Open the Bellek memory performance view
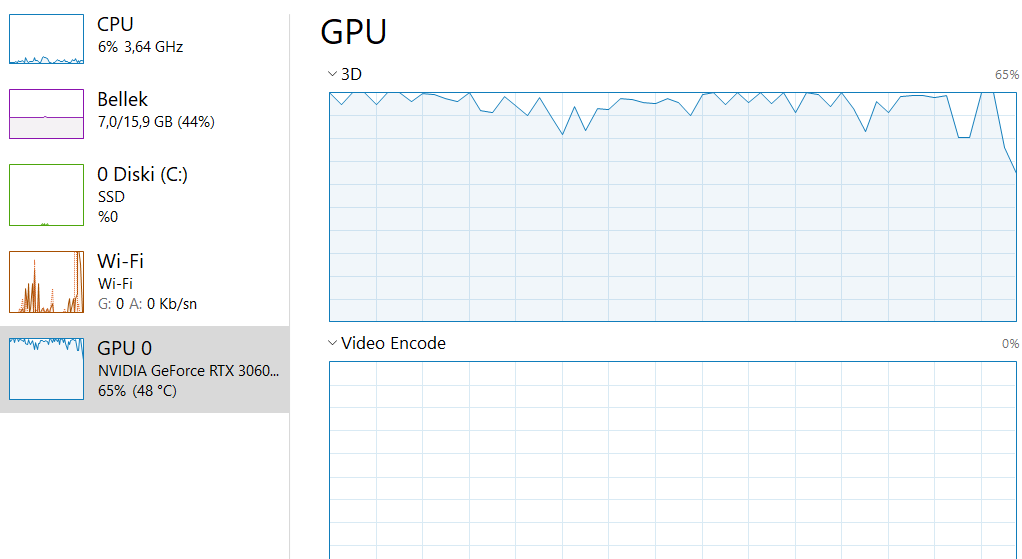 (122, 99)
